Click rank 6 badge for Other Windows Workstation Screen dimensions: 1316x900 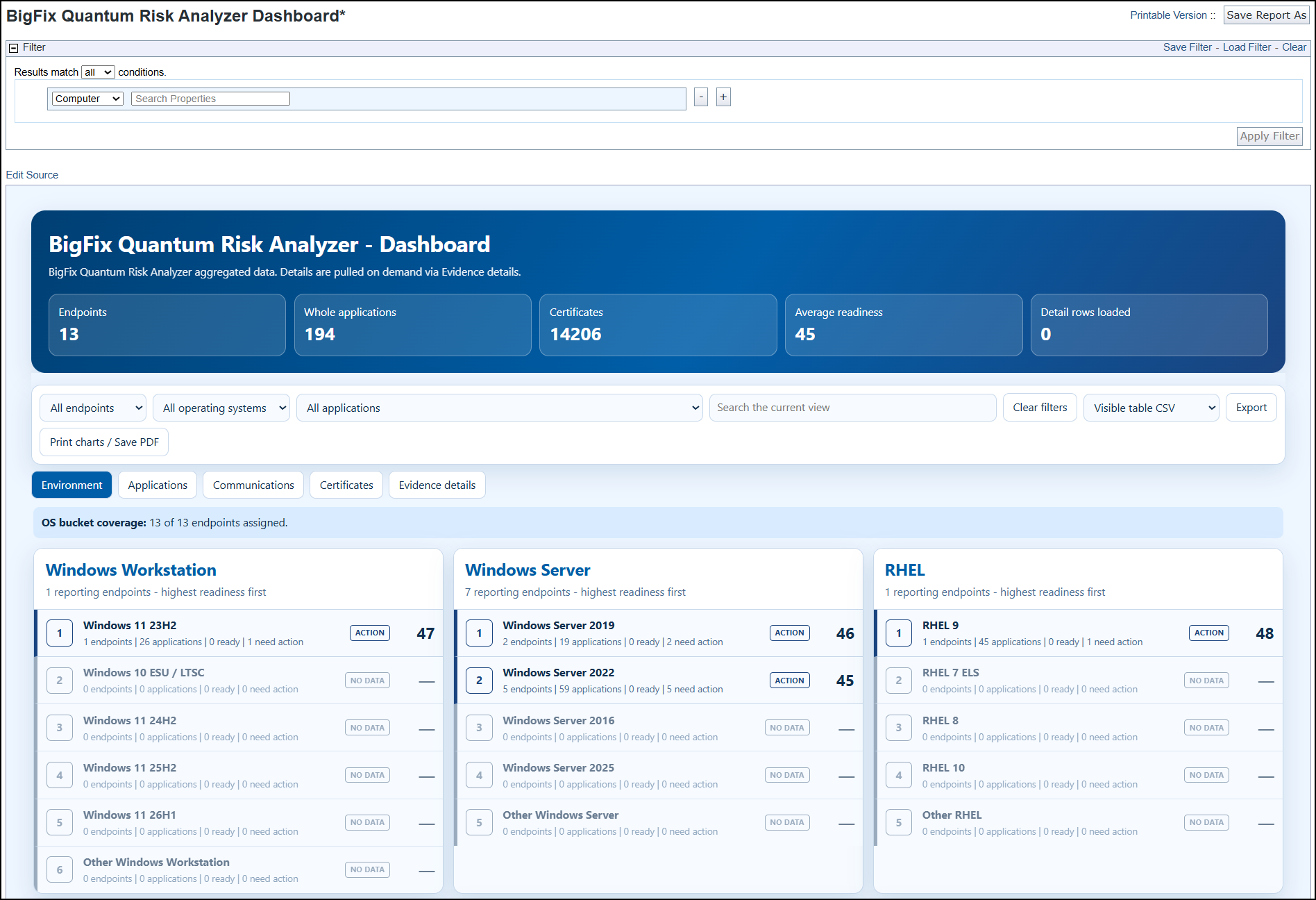60,869
